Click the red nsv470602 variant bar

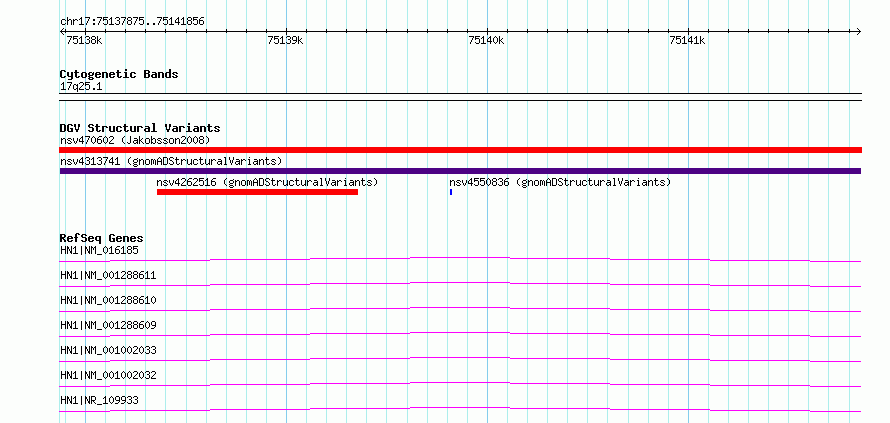pos(460,150)
